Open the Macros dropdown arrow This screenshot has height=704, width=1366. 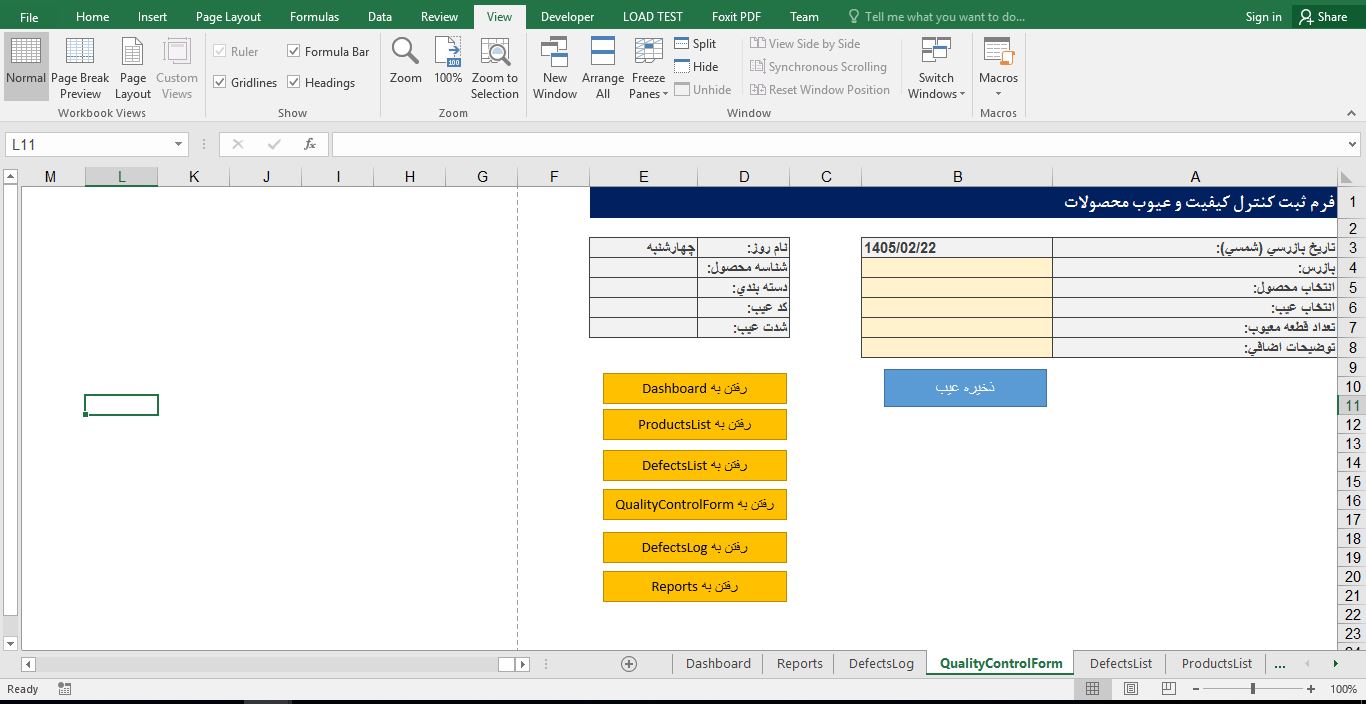point(998,94)
